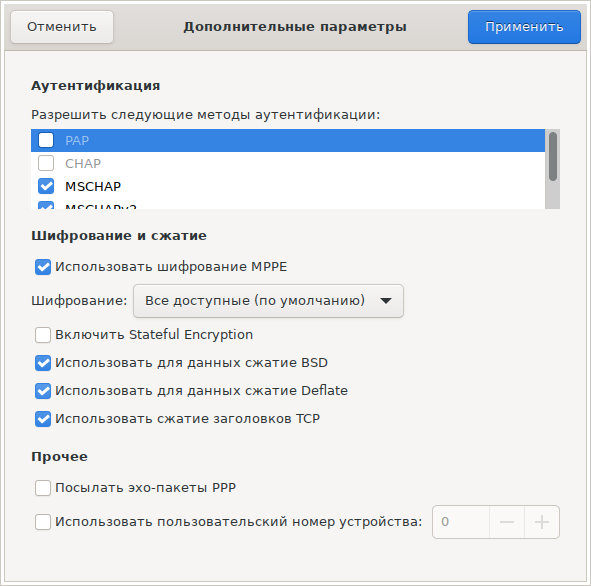Select the PAP row in the list
The image size is (591, 586).
(288, 140)
